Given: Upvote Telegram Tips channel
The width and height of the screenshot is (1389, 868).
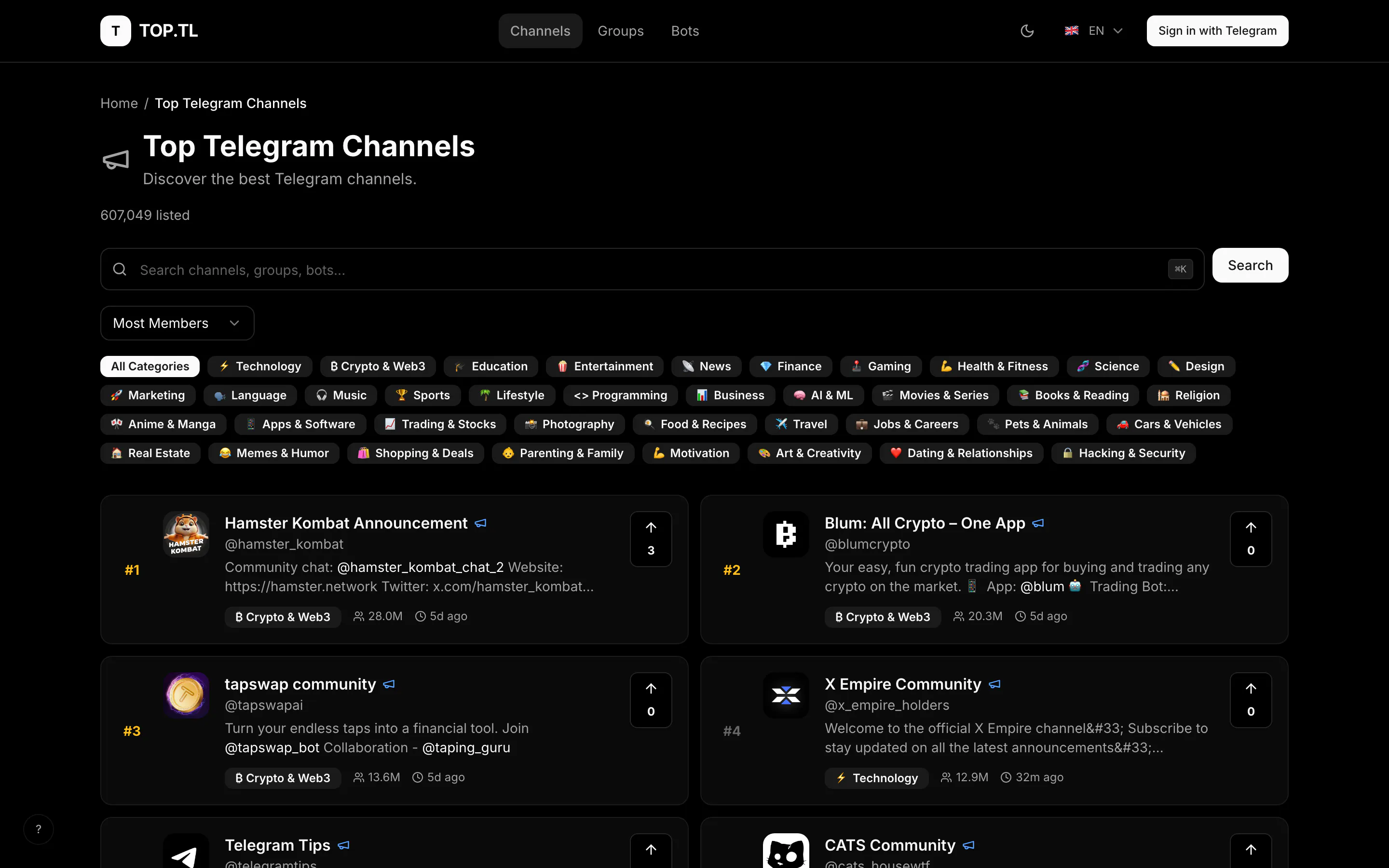Looking at the screenshot, I should pos(651,851).
